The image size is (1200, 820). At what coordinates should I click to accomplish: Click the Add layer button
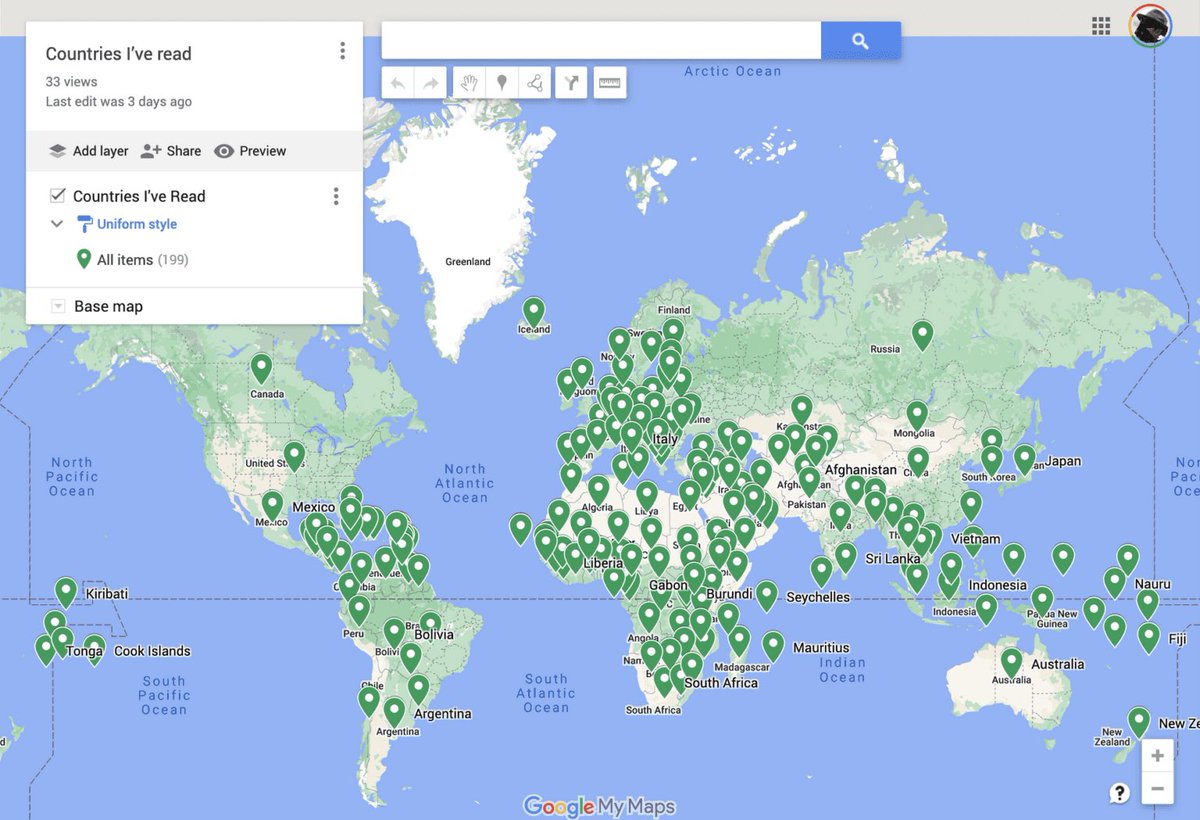click(88, 151)
